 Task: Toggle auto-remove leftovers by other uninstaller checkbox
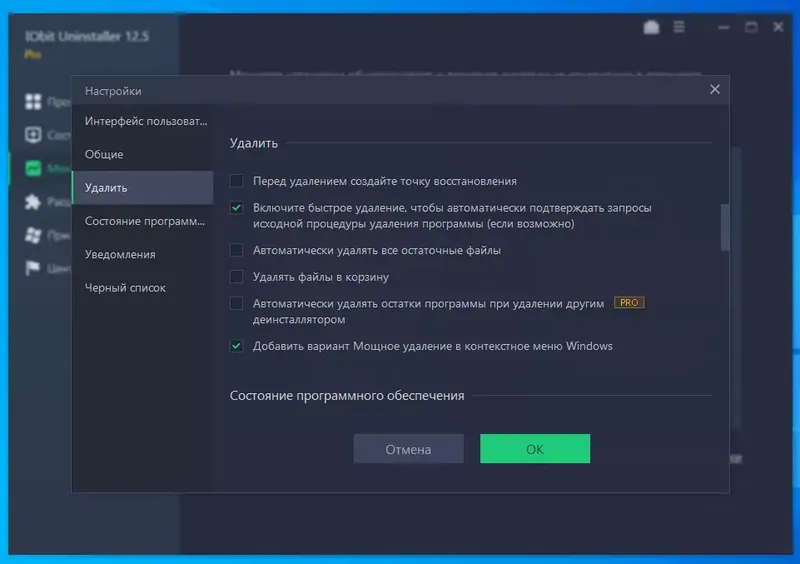[236, 303]
